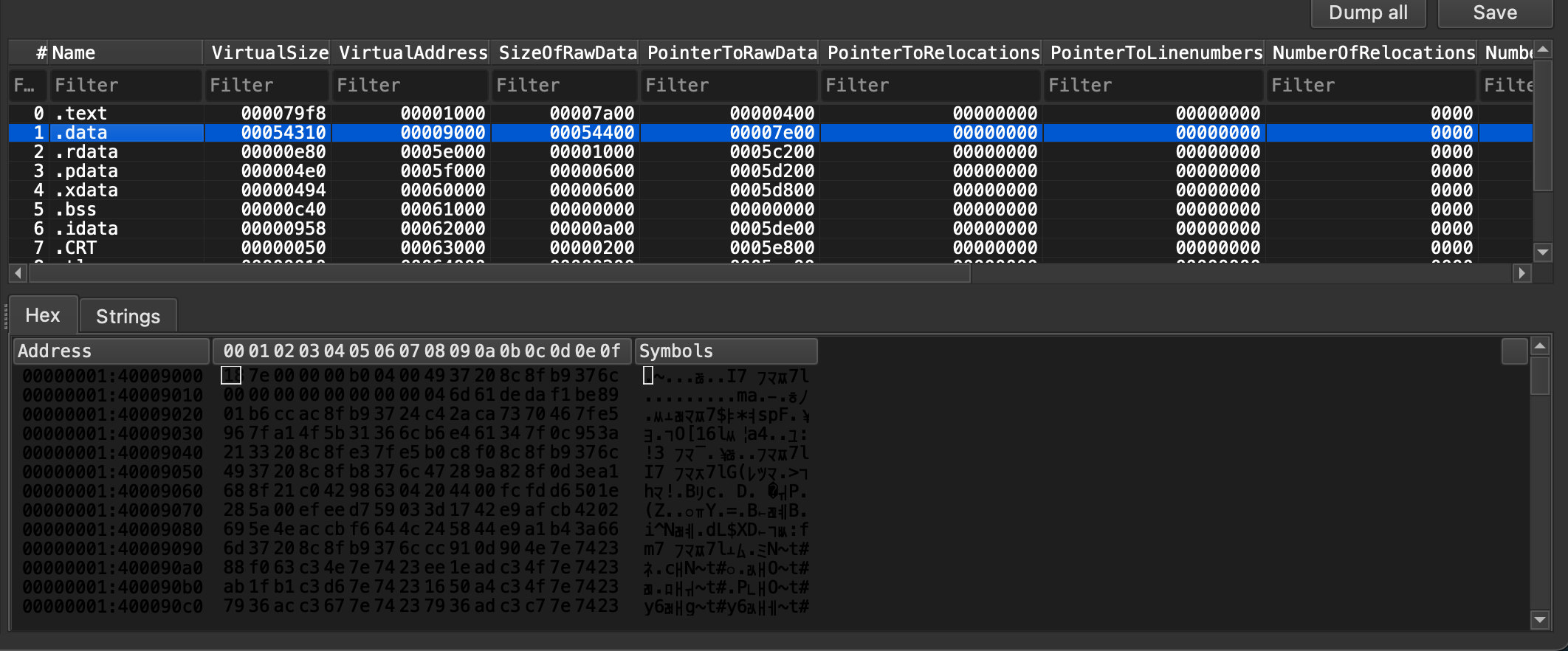Select the .text section row
The image size is (1568, 651).
coord(771,114)
